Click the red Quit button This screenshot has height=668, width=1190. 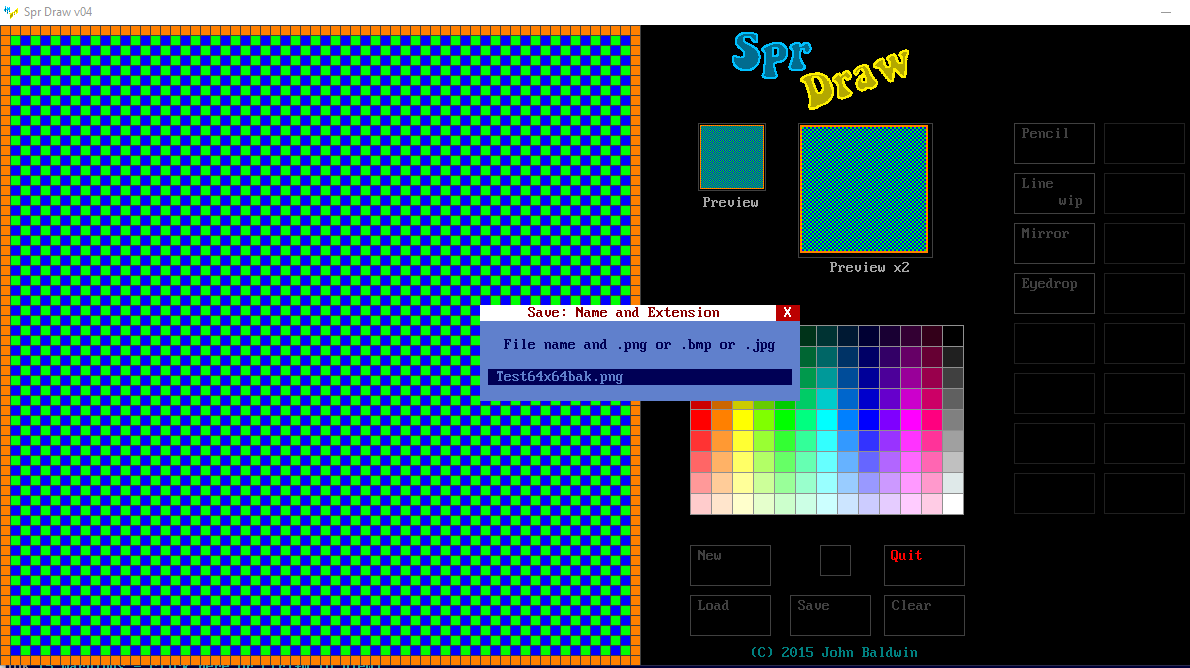tap(924, 565)
